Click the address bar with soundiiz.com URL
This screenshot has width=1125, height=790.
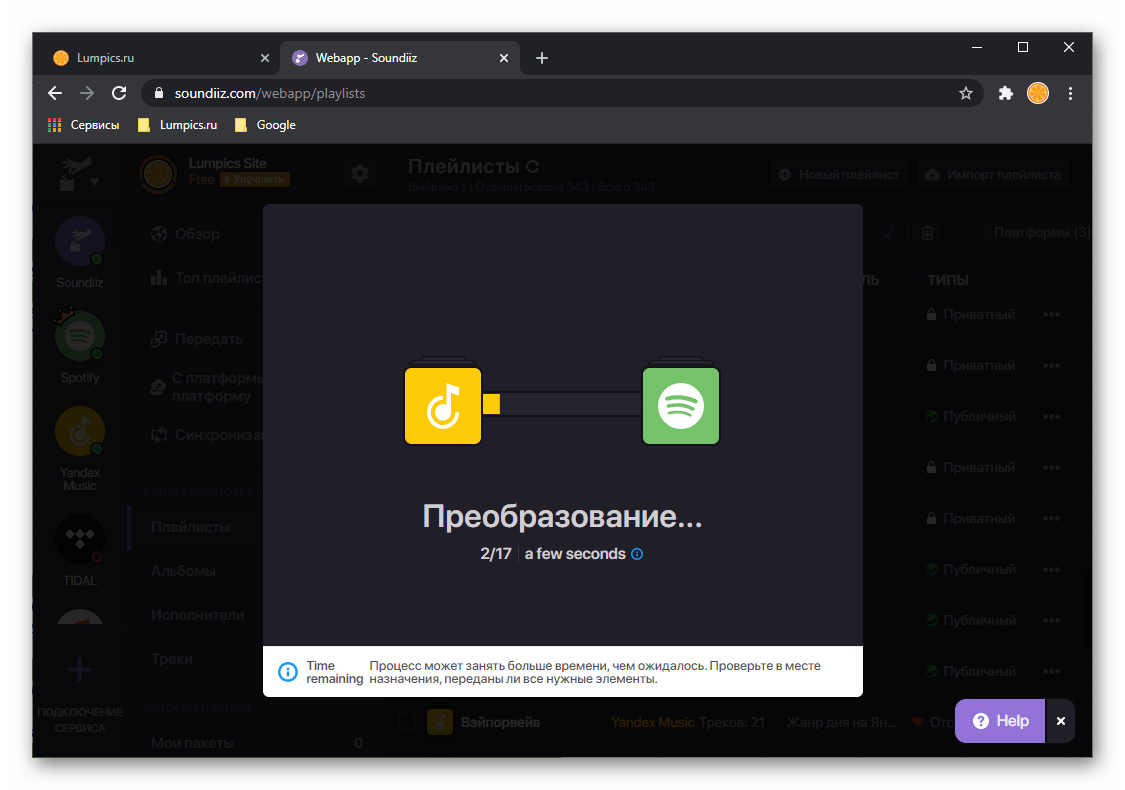point(550,93)
